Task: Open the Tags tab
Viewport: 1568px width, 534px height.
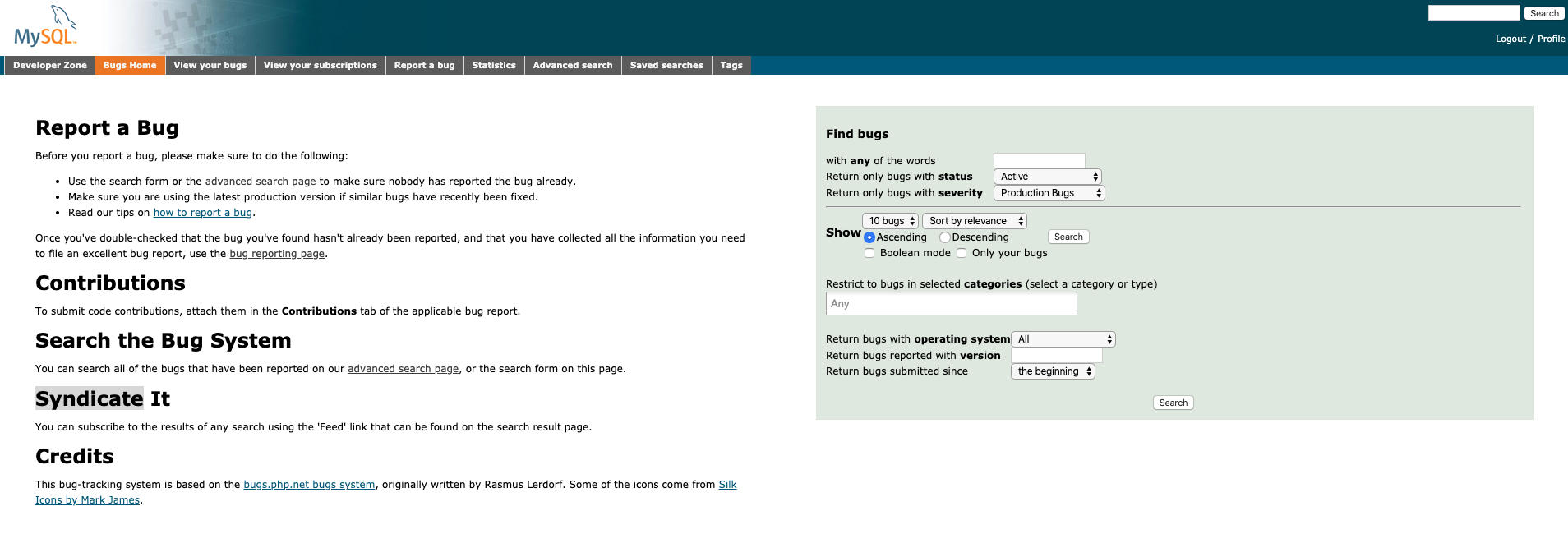Action: (731, 66)
